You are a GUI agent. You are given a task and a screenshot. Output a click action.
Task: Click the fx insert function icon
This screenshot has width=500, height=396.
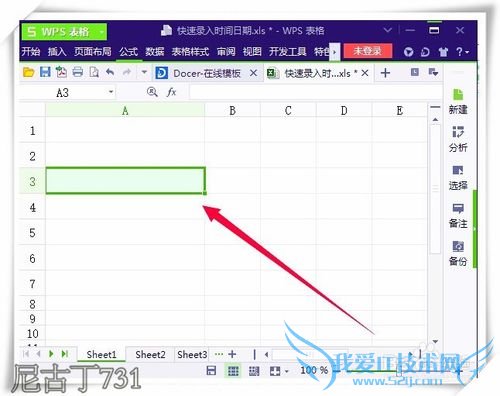pos(171,92)
